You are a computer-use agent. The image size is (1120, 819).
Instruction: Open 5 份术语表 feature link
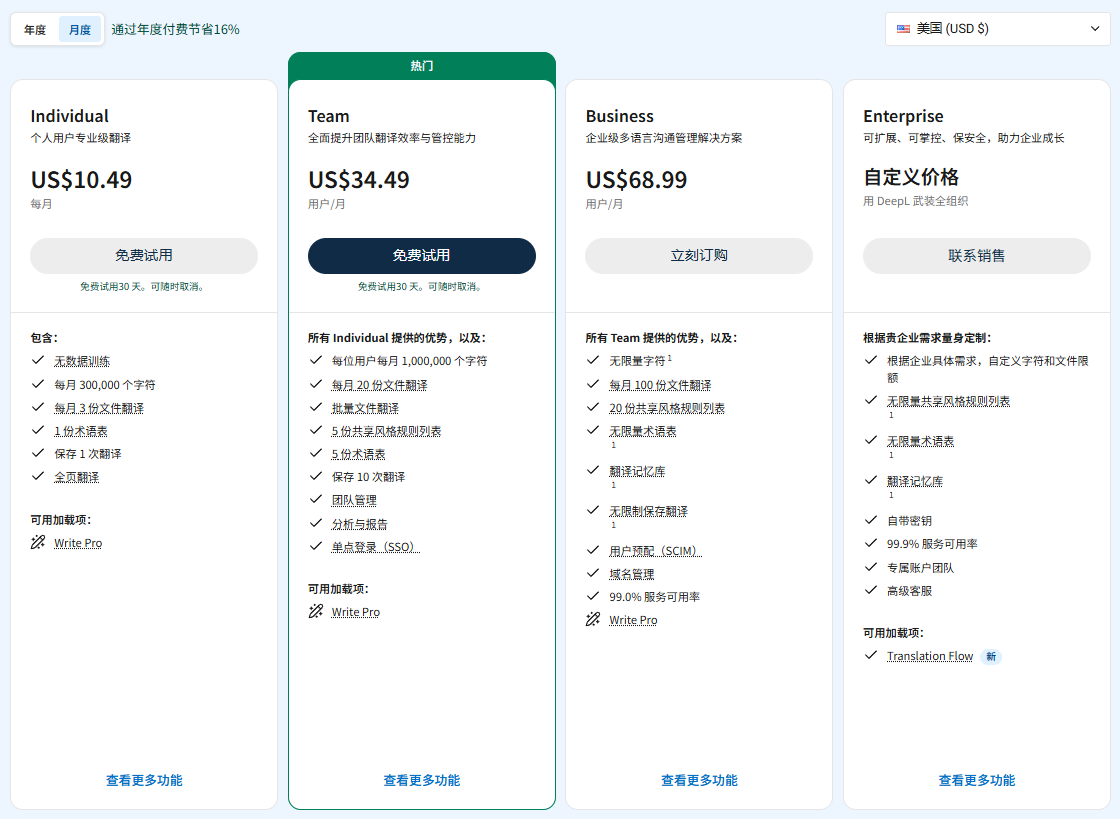click(x=359, y=454)
